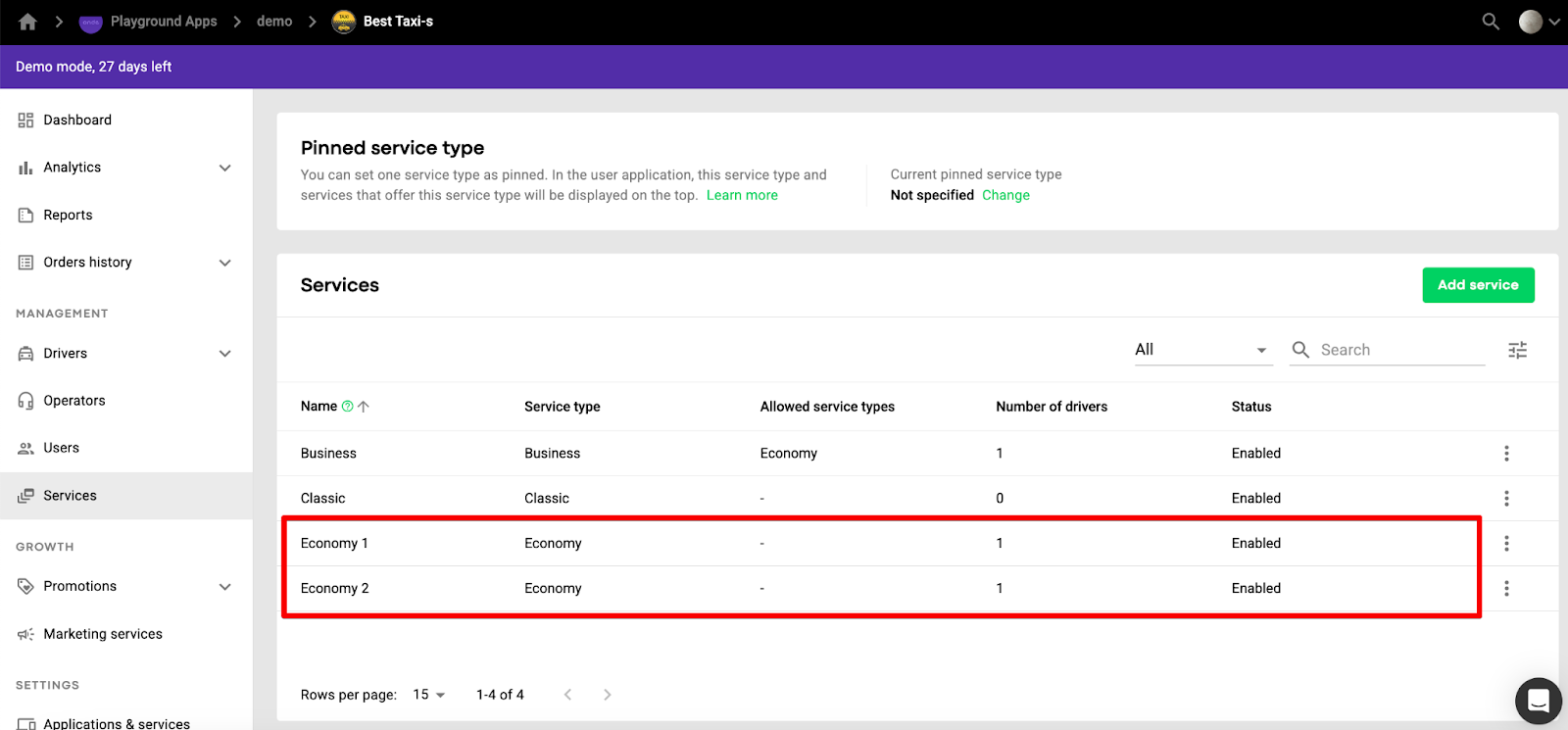
Task: Expand the Drivers sidebar section
Action: coord(224,354)
